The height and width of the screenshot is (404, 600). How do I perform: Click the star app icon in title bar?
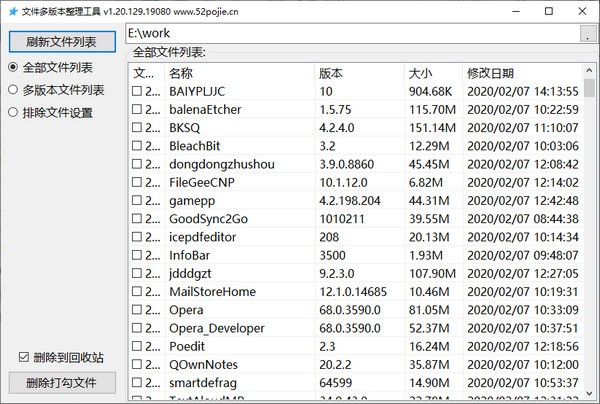(x=13, y=11)
